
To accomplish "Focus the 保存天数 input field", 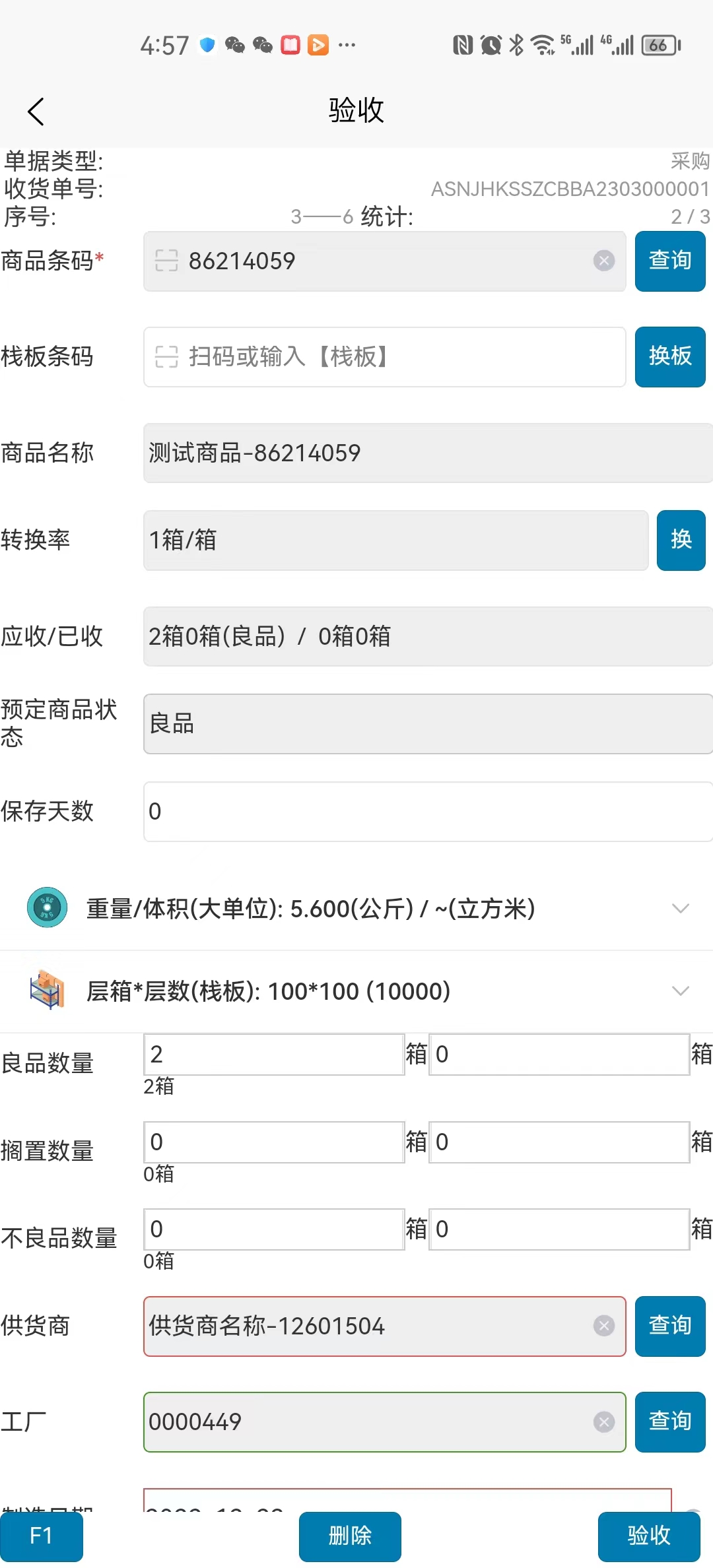I will point(428,811).
